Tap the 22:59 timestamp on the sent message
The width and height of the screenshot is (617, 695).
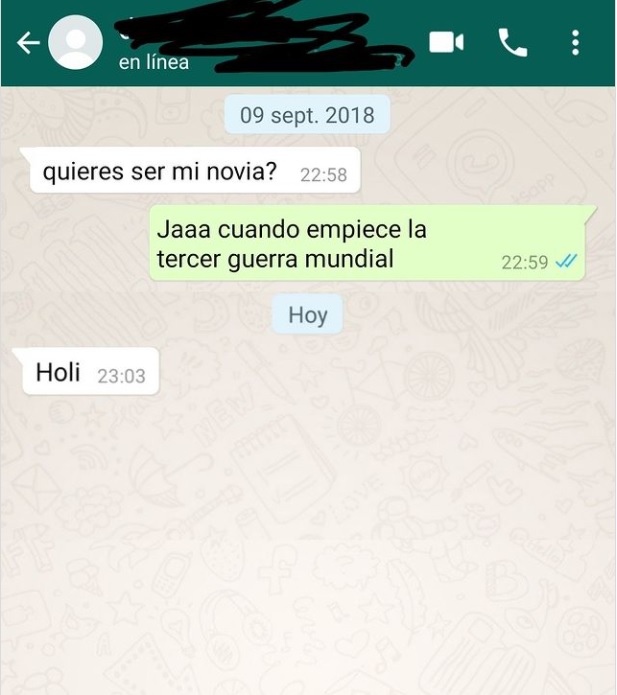pos(525,263)
